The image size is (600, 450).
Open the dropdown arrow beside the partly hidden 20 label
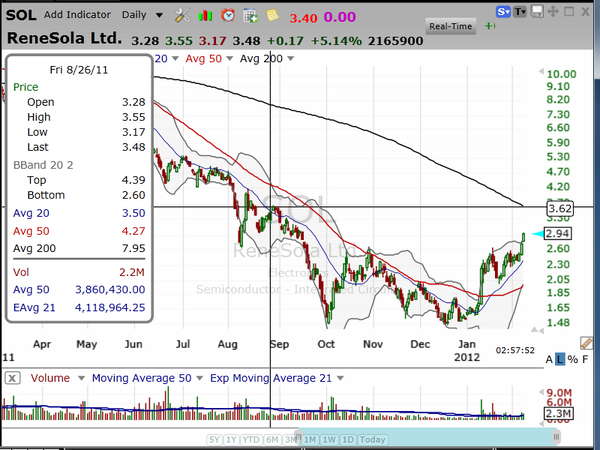click(175, 59)
